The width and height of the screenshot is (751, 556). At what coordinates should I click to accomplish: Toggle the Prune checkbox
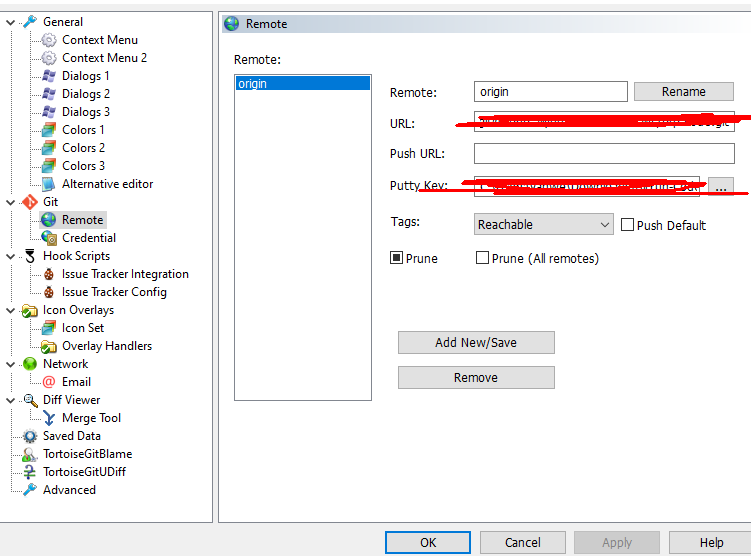396,258
